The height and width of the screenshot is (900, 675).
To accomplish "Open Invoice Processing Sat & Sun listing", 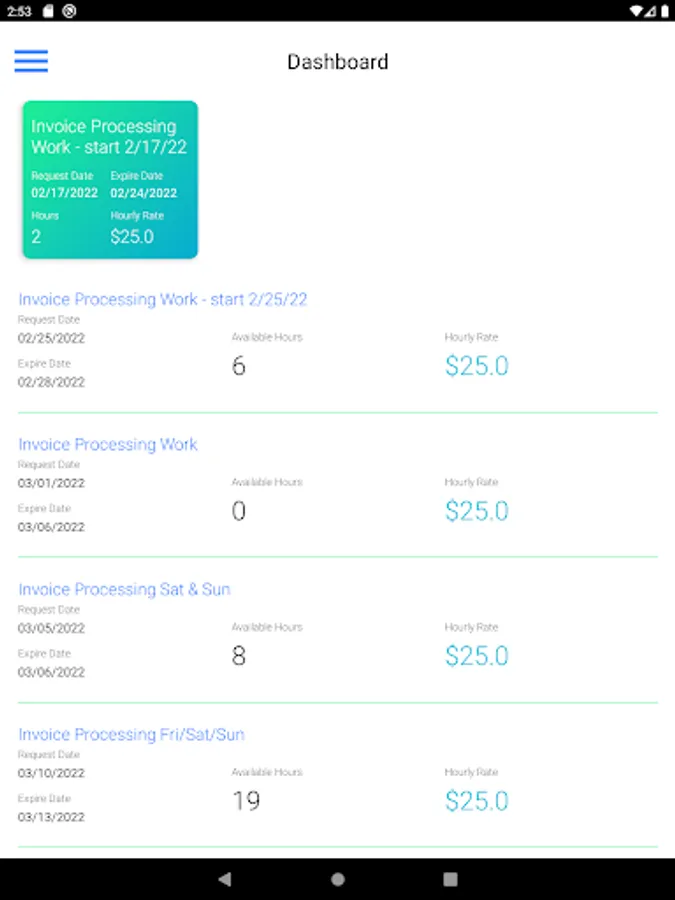I will (x=124, y=589).
